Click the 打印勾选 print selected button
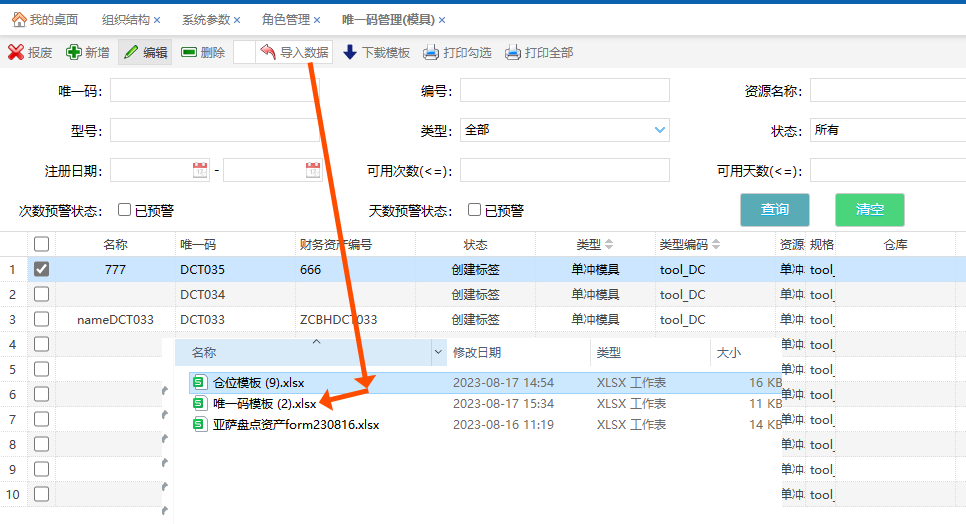Screen dimensions: 966x524 [457, 53]
